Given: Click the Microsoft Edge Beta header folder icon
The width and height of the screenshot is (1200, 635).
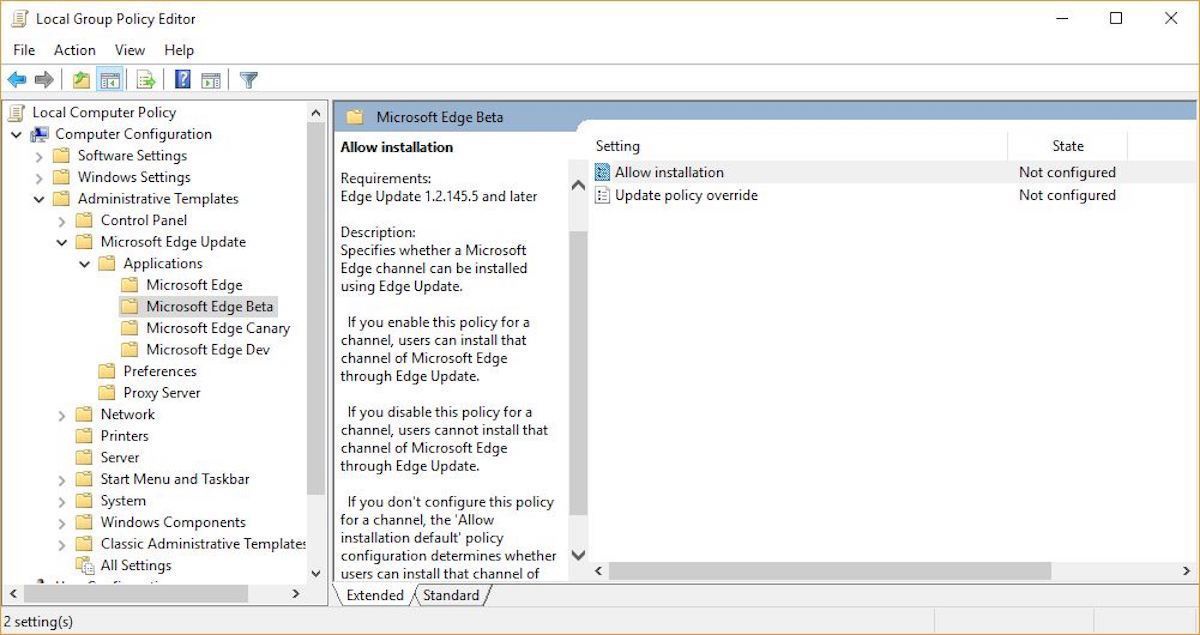Looking at the screenshot, I should tap(354, 117).
